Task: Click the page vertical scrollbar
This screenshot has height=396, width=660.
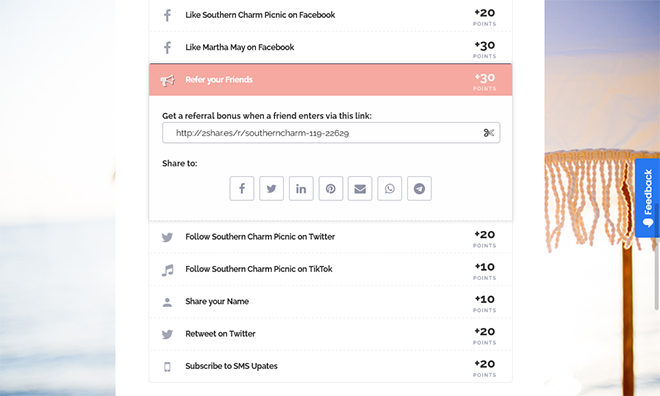Action: pos(657,257)
